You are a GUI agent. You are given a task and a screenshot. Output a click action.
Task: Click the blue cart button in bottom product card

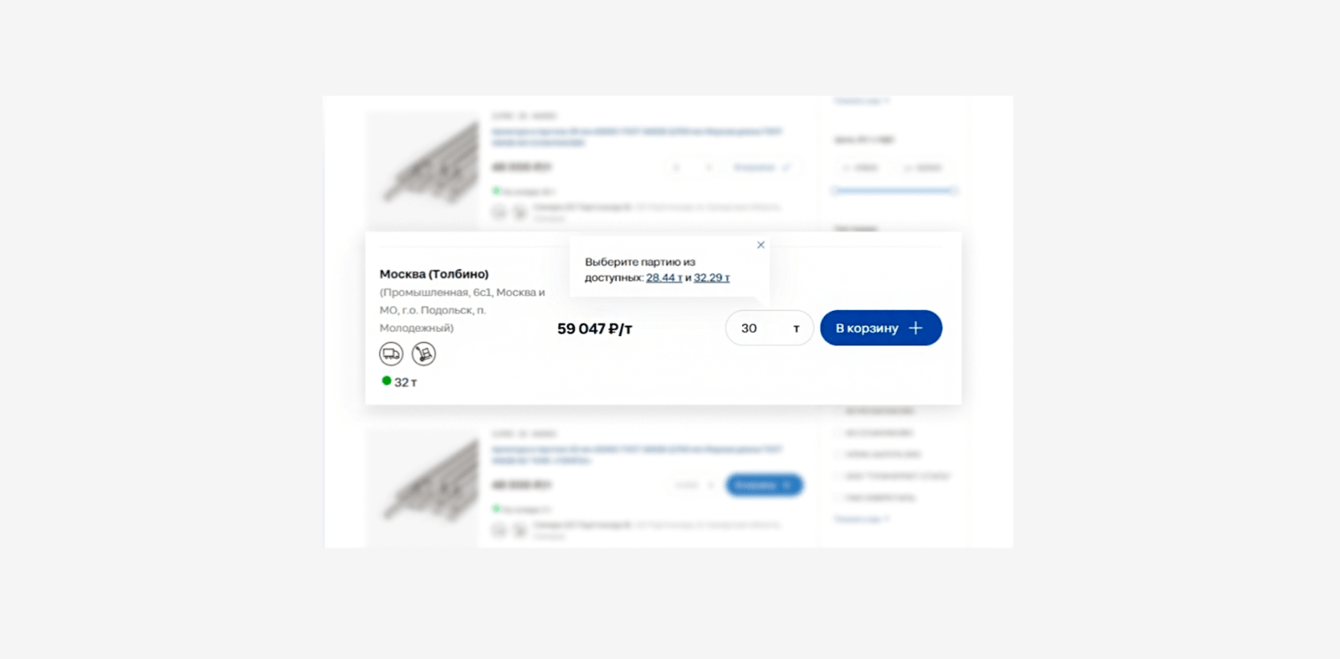[764, 485]
